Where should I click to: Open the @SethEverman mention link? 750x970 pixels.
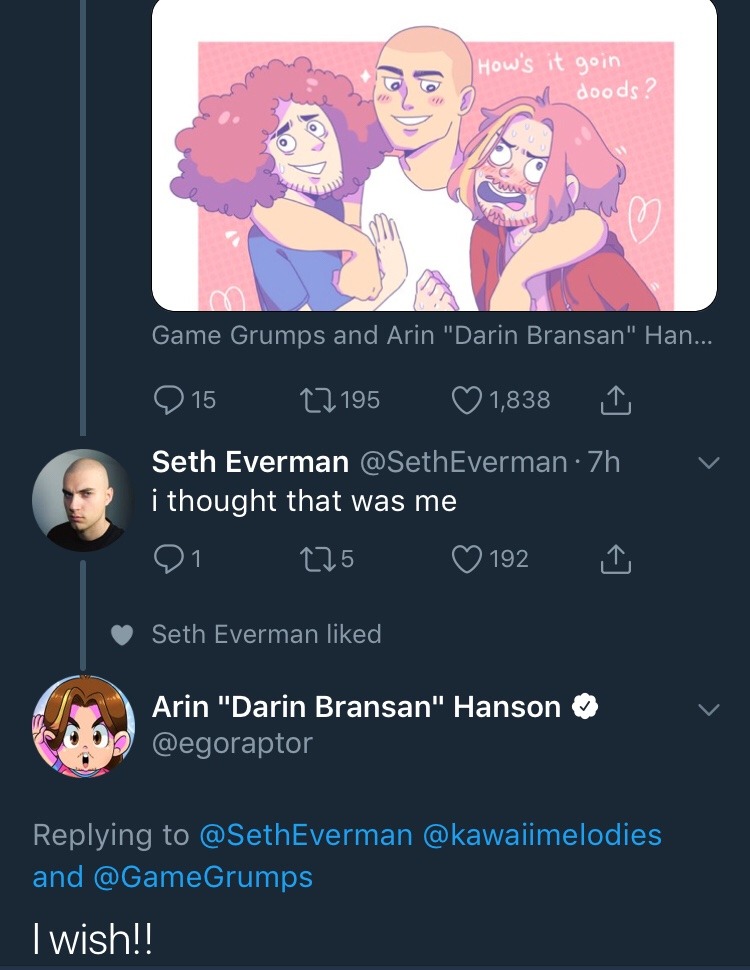[x=306, y=835]
